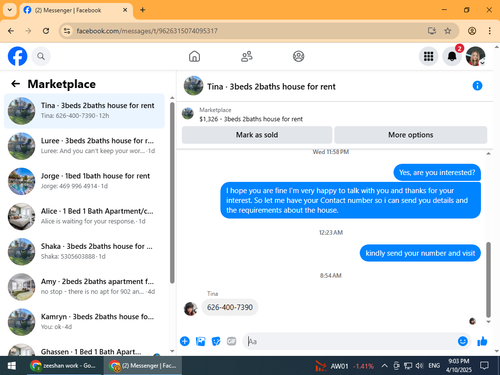Click More options button
Viewport: 500px width, 375px height.
410,135
